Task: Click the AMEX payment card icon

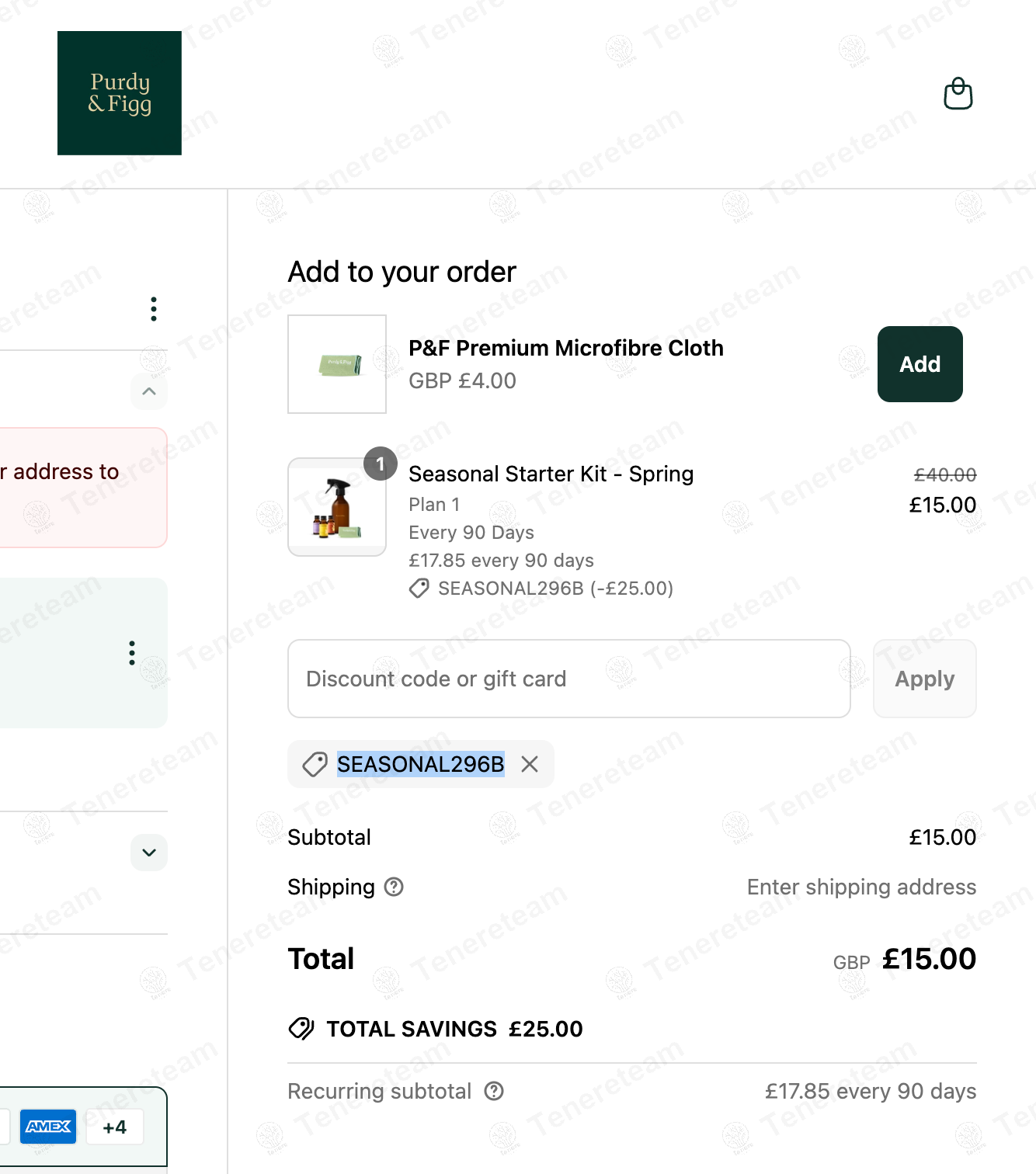Action: click(x=48, y=1127)
